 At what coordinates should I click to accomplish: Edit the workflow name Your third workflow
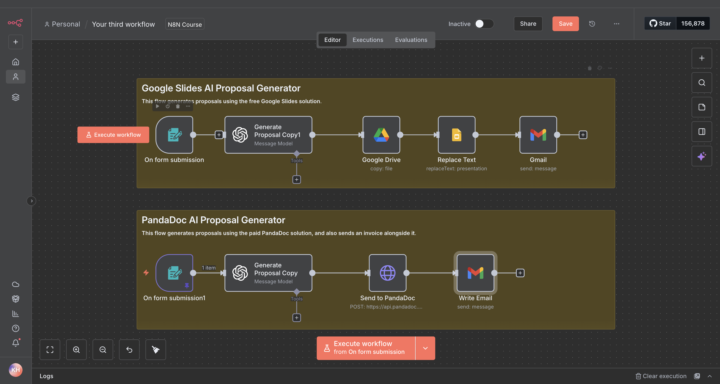[123, 24]
